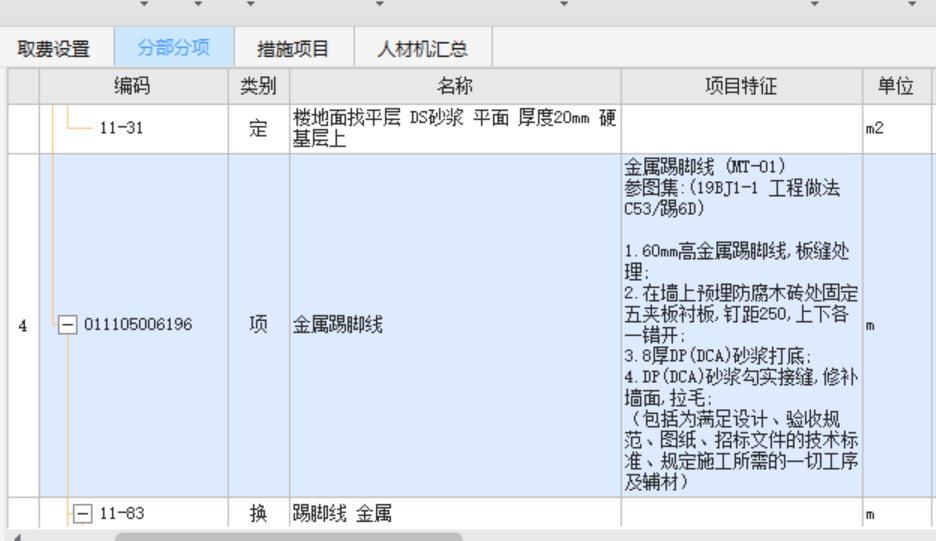Screen dimensions: 936x541
Task: Collapse the 011105006196 item row
Action: point(67,325)
